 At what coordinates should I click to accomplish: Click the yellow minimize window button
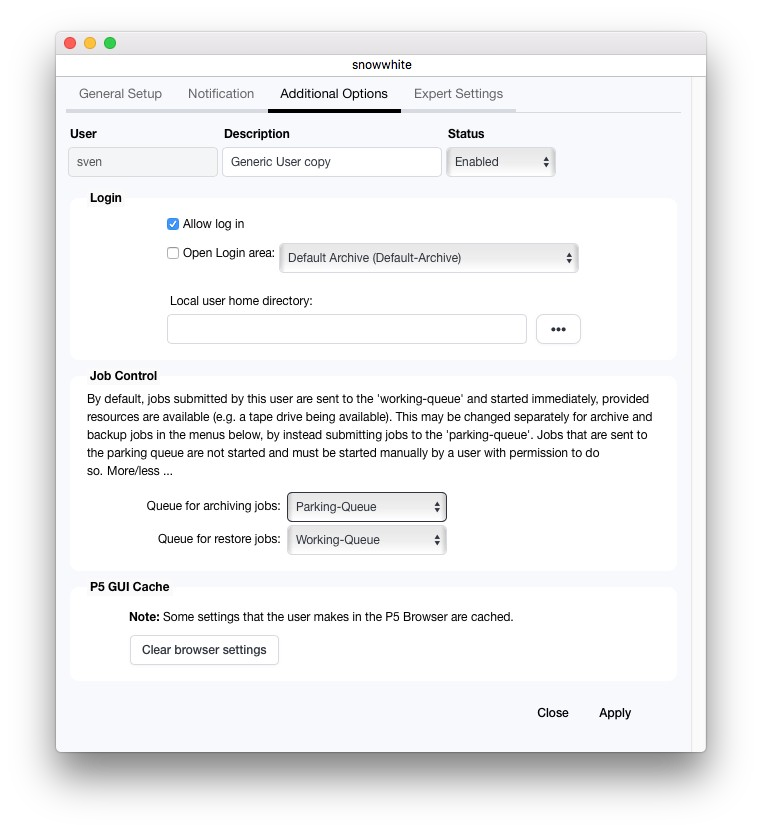[90, 43]
